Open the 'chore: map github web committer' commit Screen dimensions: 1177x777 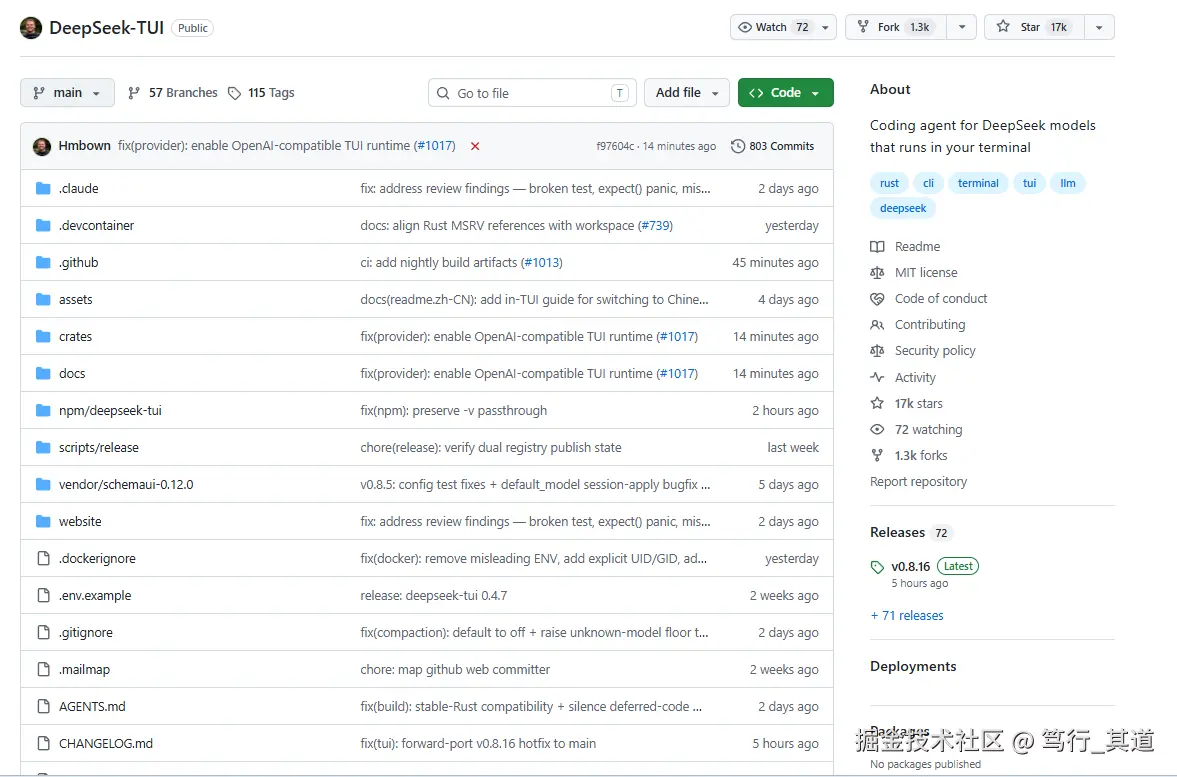[455, 669]
